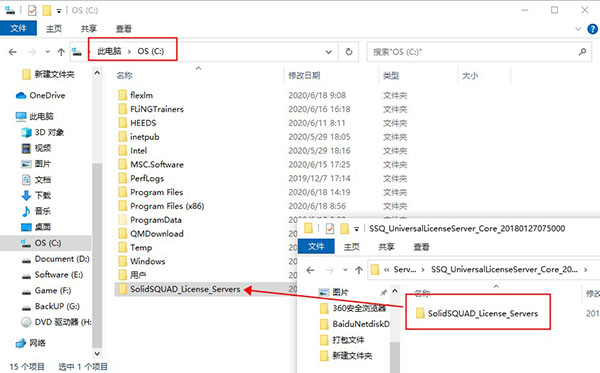Open the 文件 tab in OS (C:) window
600x373 pixels.
(x=18, y=28)
